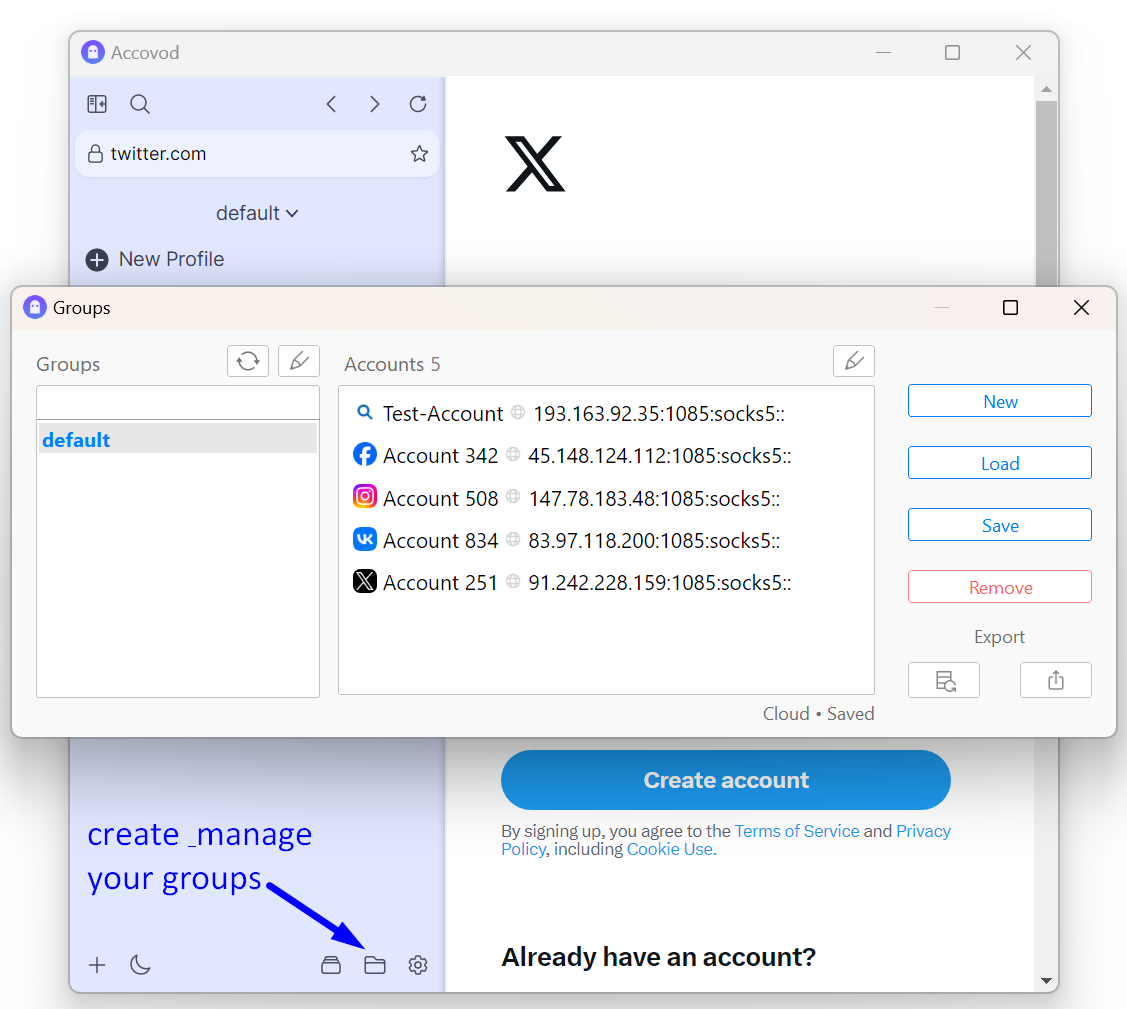This screenshot has width=1127, height=1009.
Task: Open the Groups folder icon
Action: [x=375, y=964]
